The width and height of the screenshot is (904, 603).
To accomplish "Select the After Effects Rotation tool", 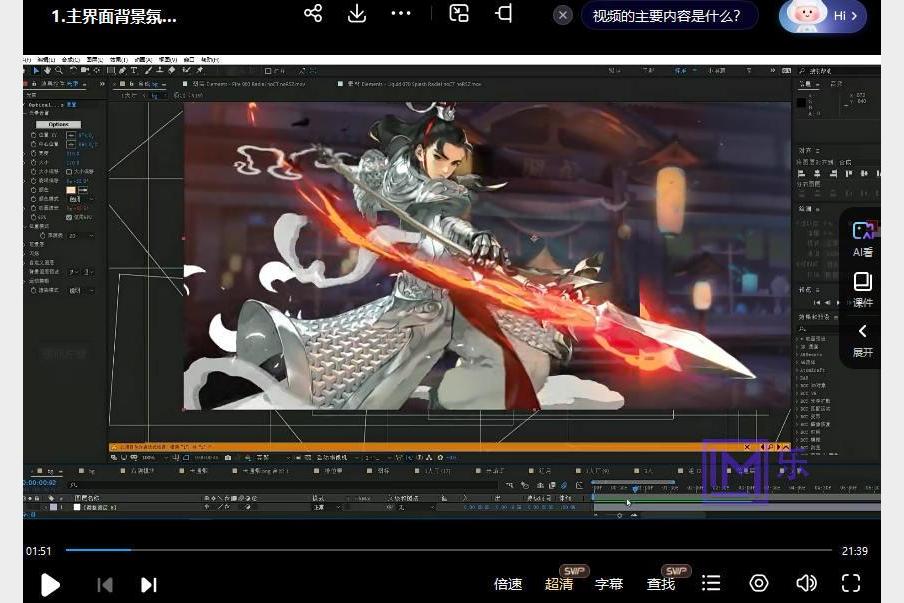I will click(x=73, y=70).
